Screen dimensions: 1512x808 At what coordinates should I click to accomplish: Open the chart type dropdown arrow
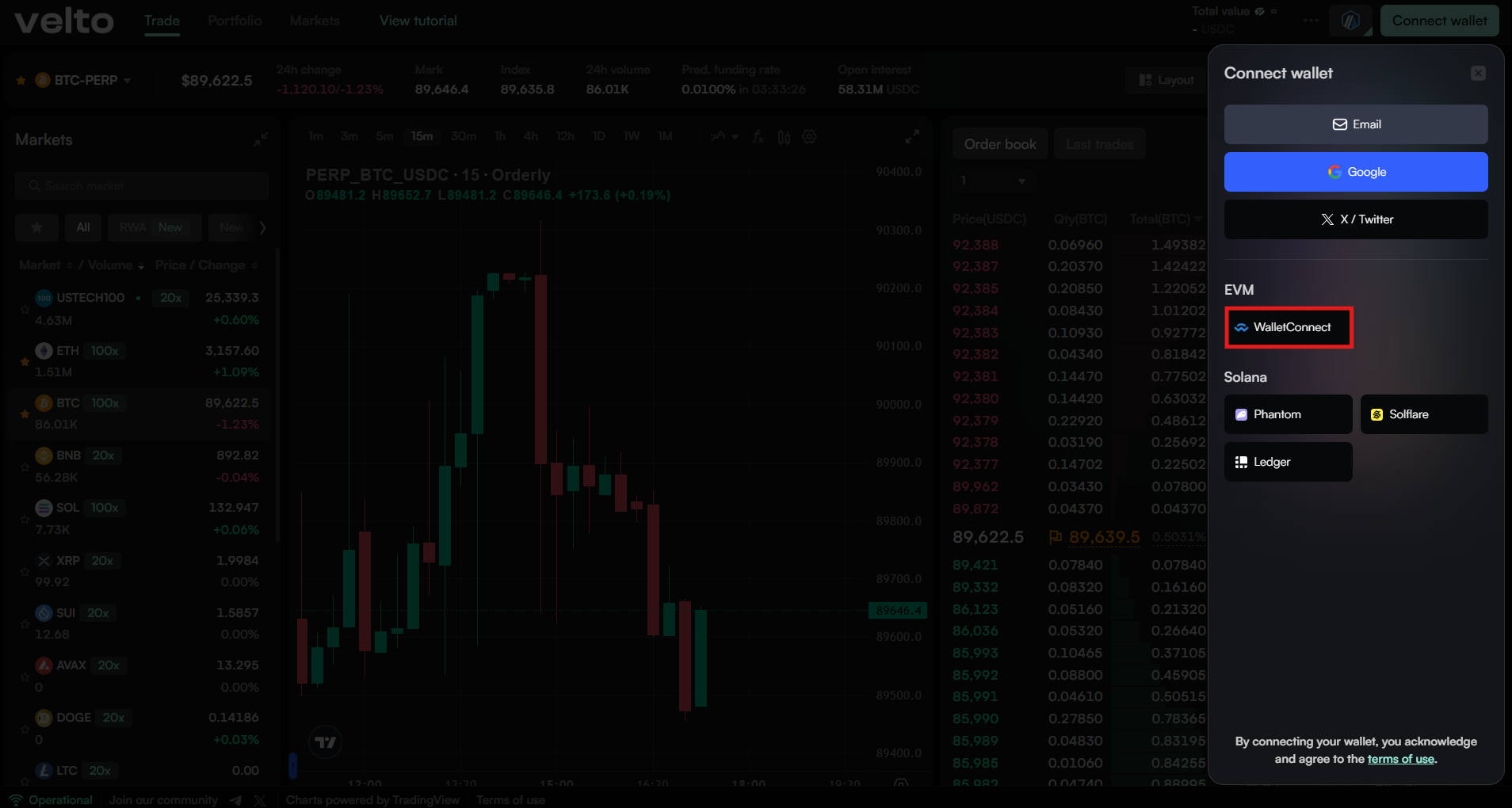point(734,137)
